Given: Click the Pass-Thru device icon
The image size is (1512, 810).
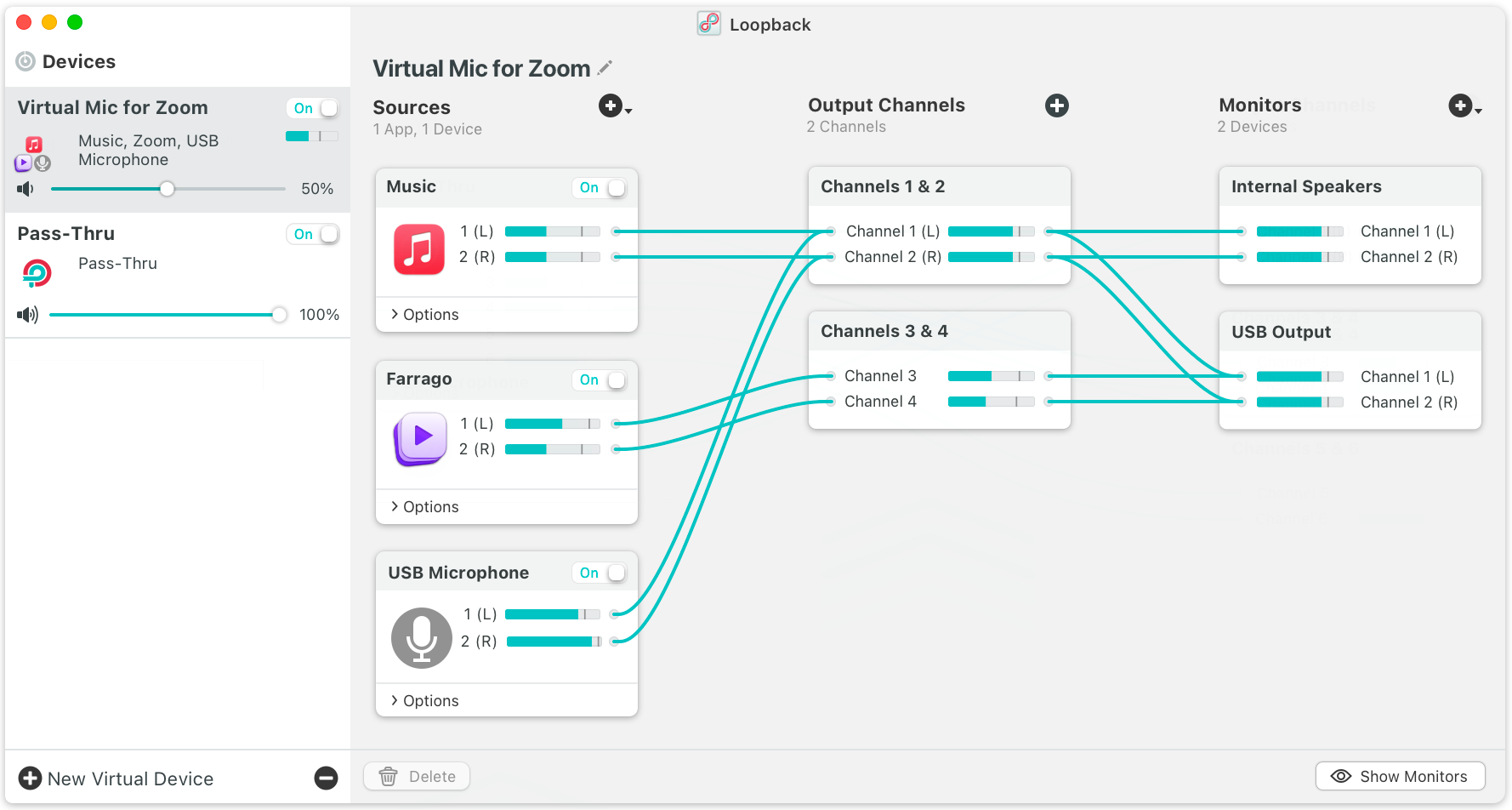Looking at the screenshot, I should point(37,273).
